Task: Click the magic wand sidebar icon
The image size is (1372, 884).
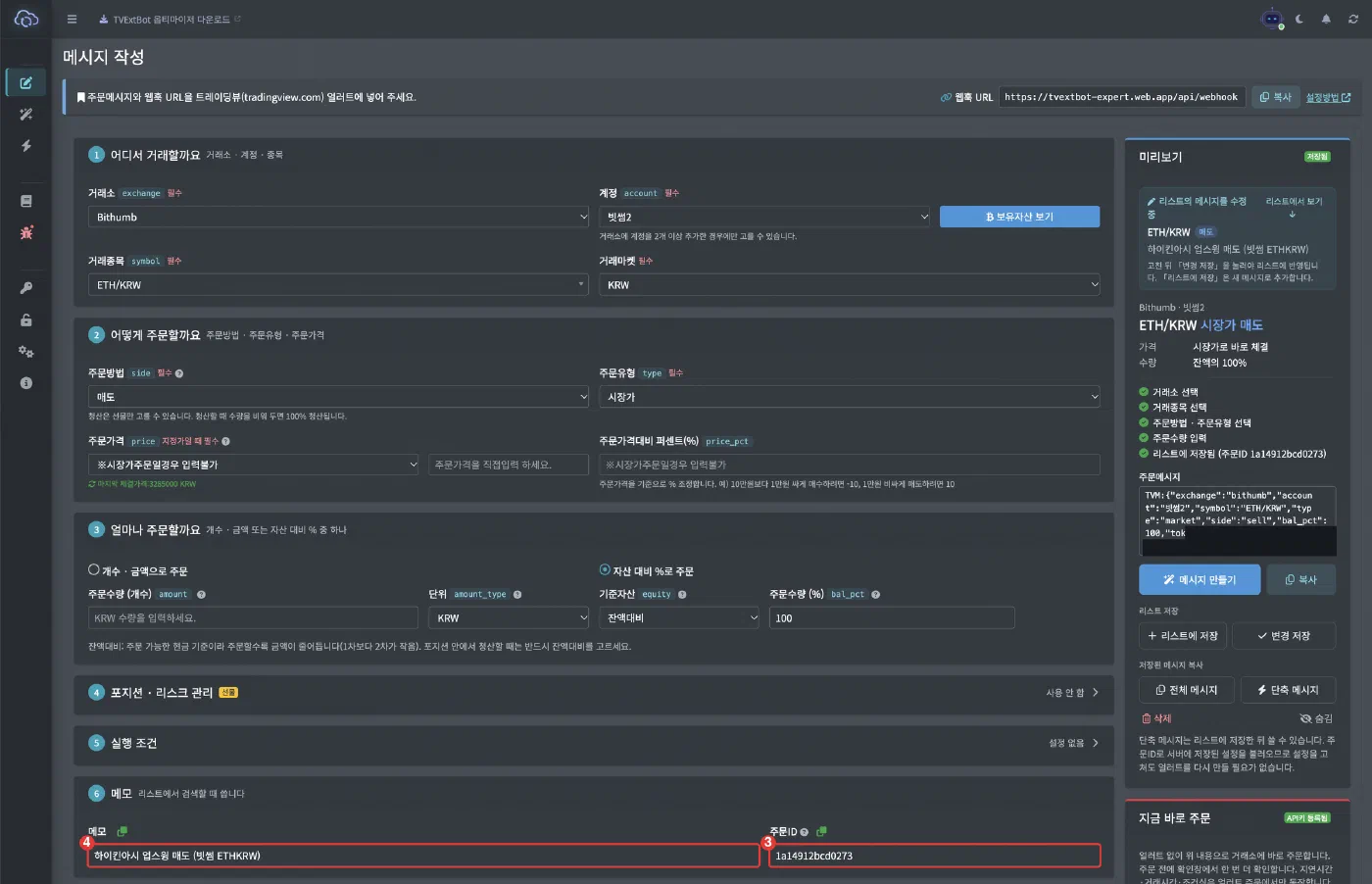Action: click(x=26, y=115)
